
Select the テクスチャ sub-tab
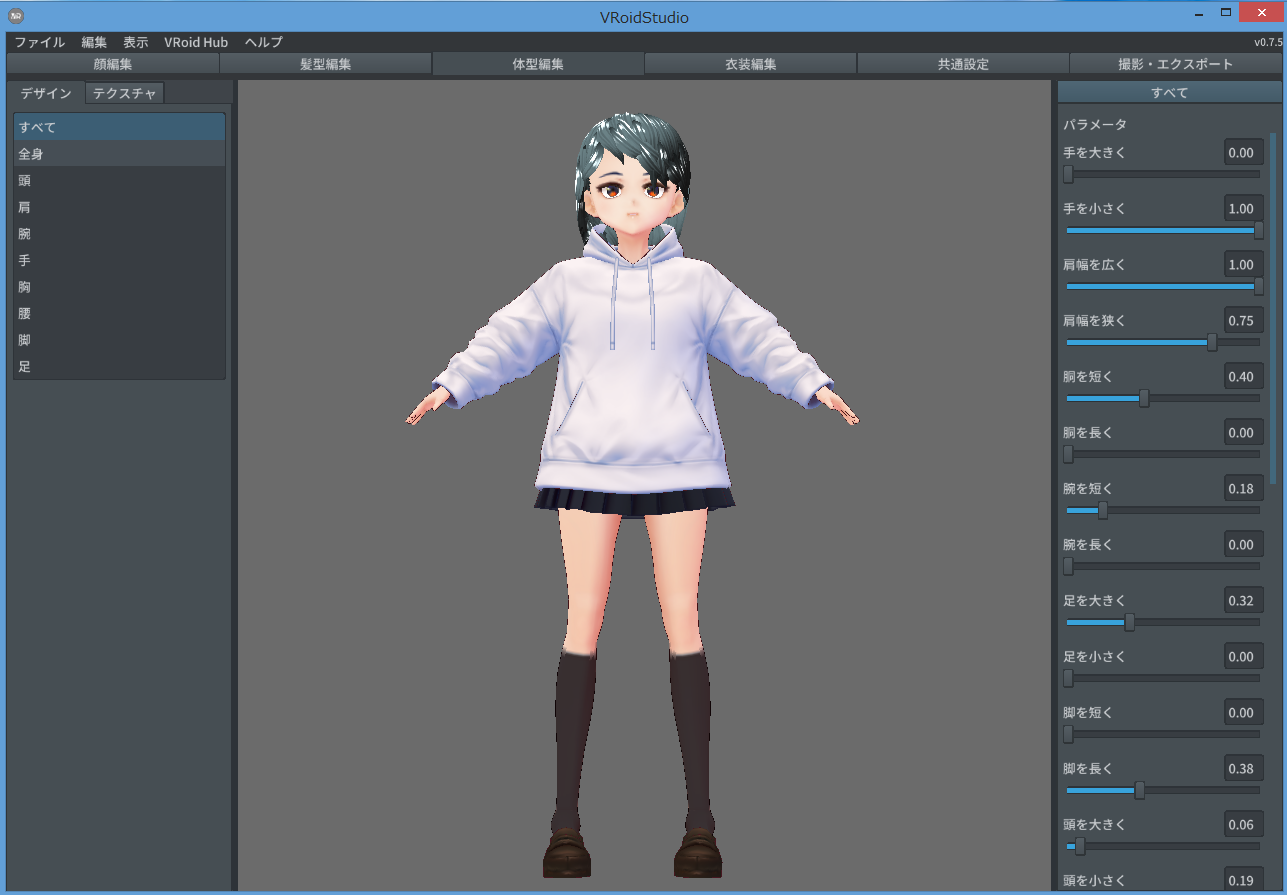125,93
